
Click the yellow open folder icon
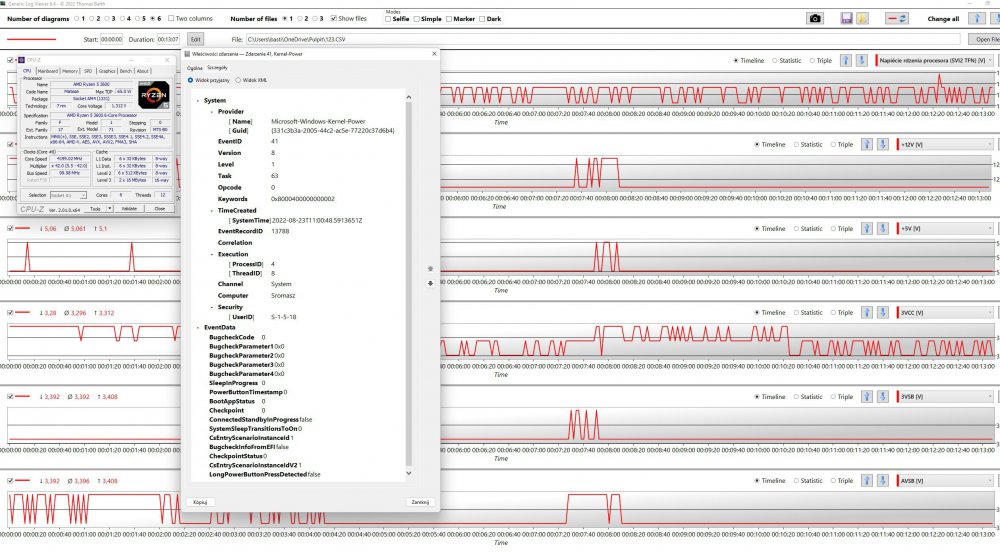[862, 18]
